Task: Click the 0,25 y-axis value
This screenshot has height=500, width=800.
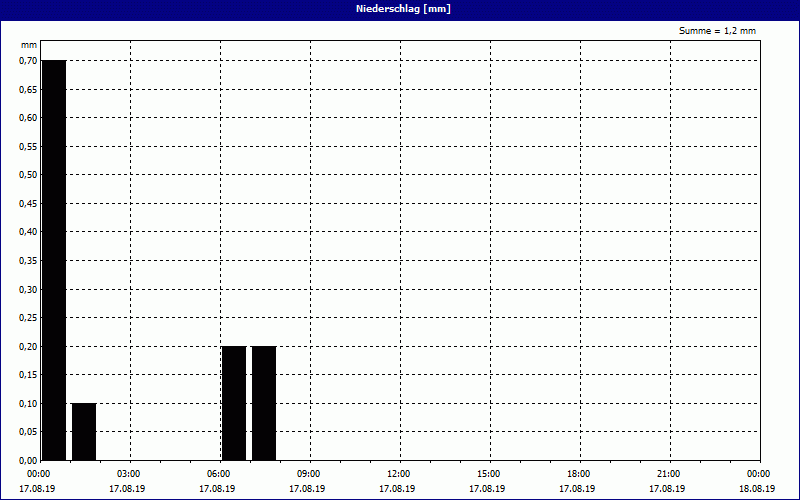Action: (29, 318)
